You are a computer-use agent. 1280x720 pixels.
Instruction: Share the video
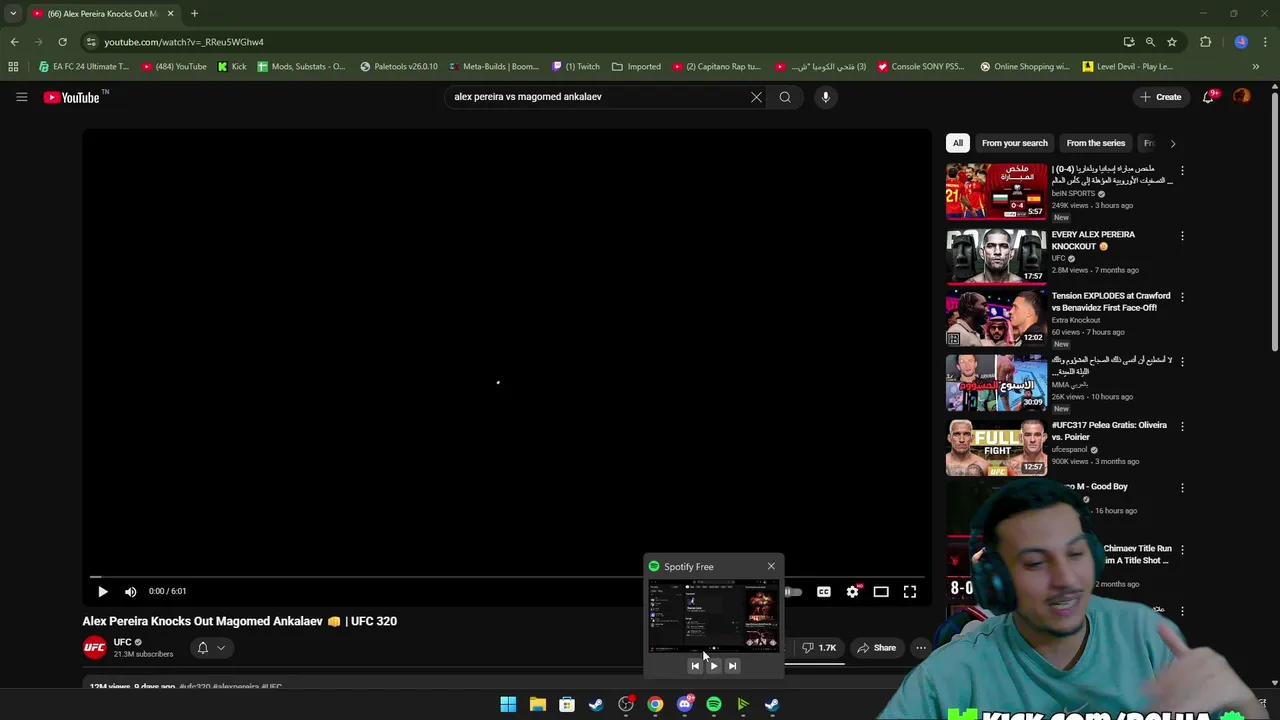coord(877,647)
